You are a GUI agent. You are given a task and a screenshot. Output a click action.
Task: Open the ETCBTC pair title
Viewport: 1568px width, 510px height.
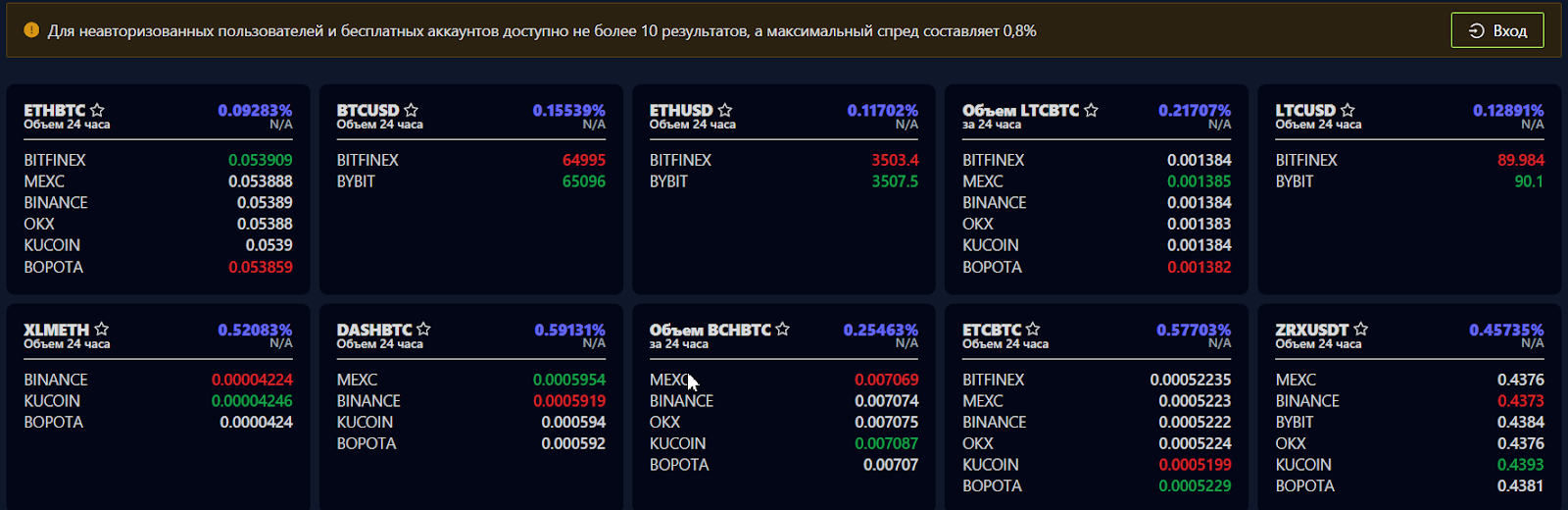(x=992, y=331)
